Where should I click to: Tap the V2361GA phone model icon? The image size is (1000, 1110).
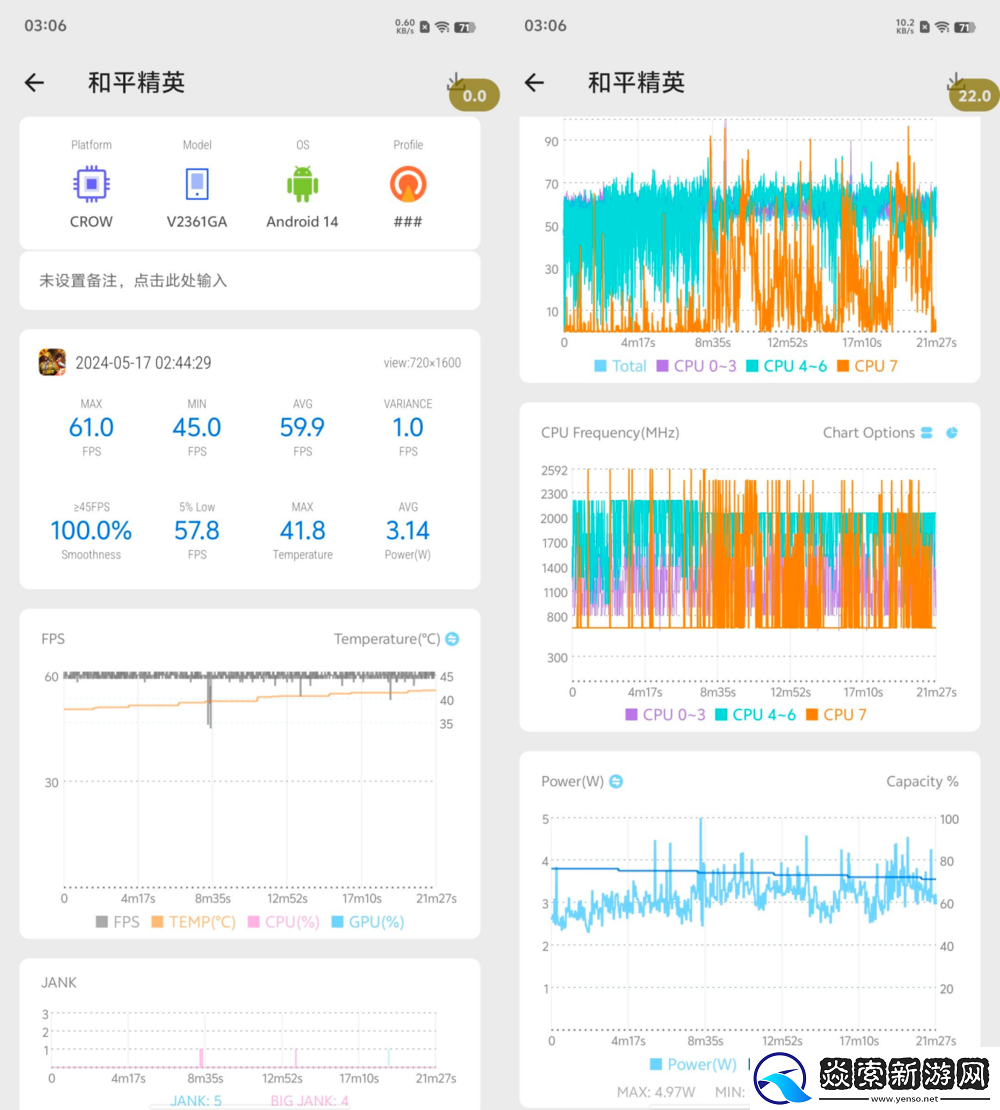tap(197, 184)
